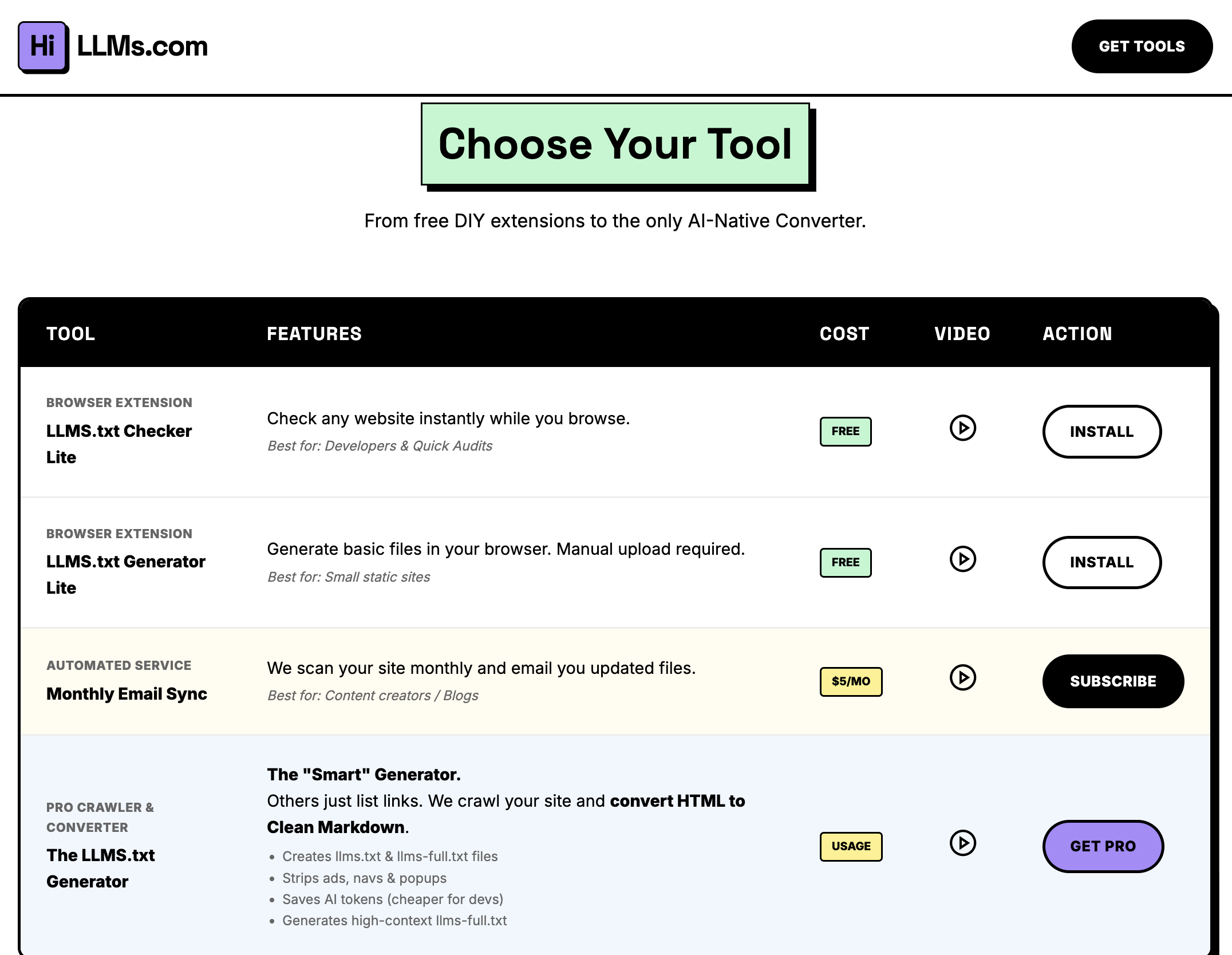Click the FREE badge for Checker Lite
The width and height of the screenshot is (1232, 955).
click(x=846, y=431)
